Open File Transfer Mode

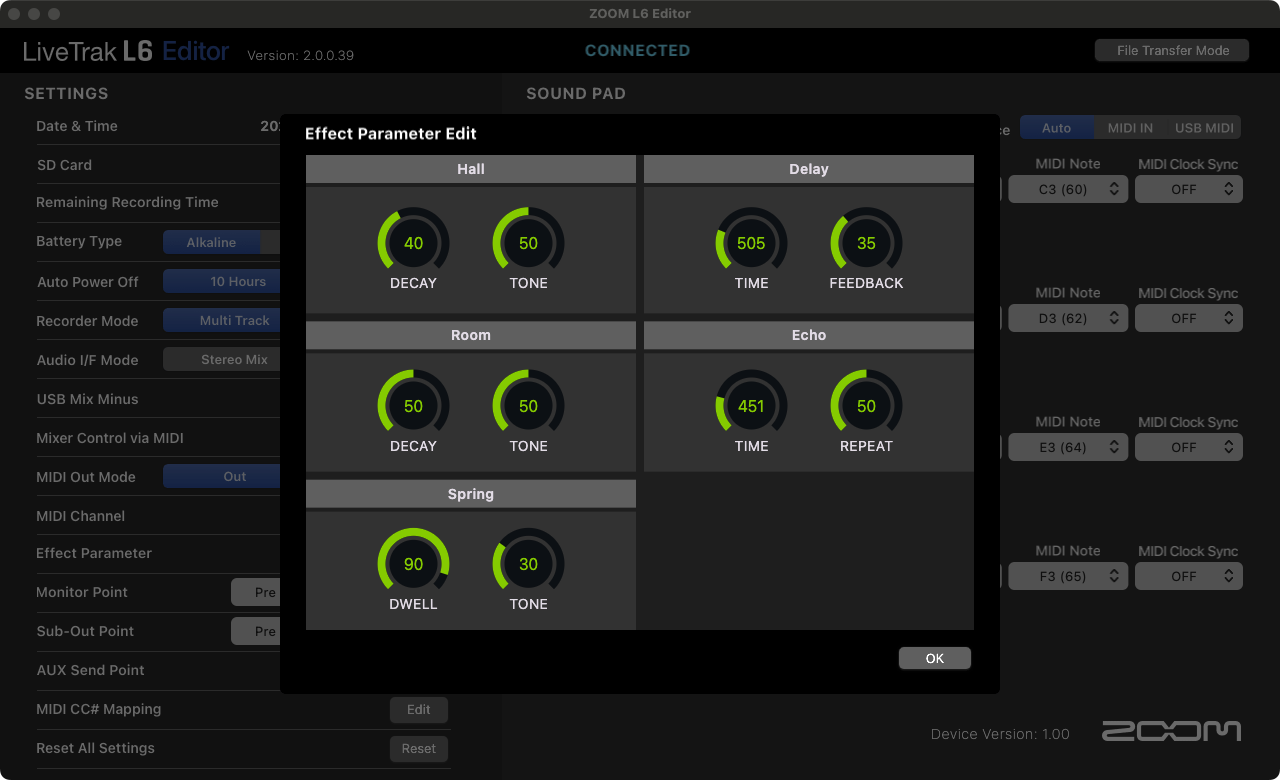click(1172, 51)
